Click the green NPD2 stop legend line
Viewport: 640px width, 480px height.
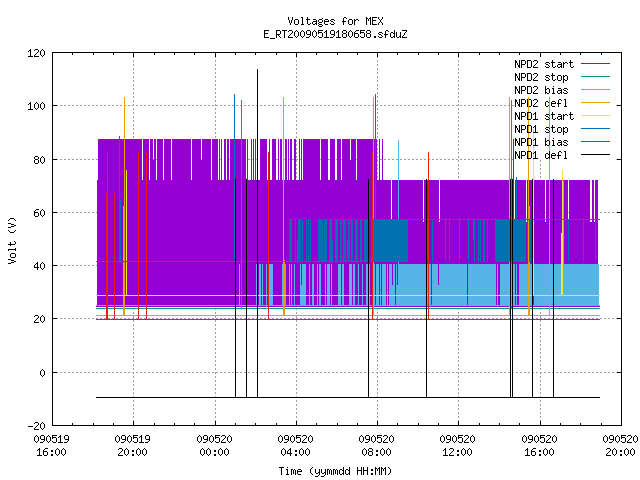pyautogui.click(x=596, y=77)
